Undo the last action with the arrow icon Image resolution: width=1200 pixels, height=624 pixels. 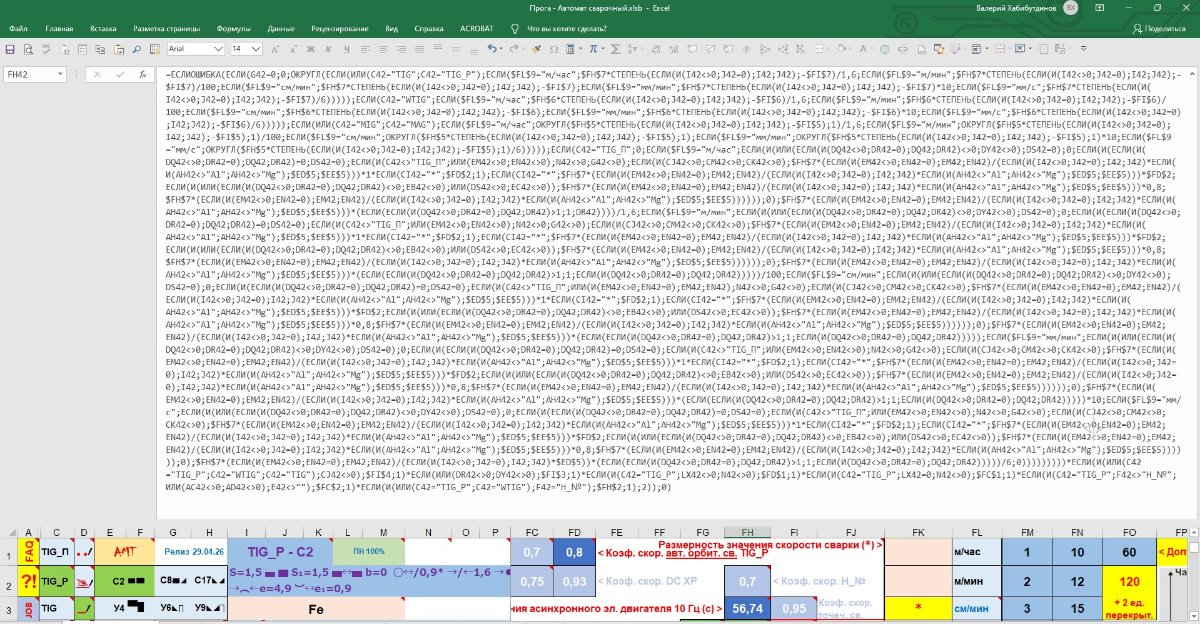492,48
